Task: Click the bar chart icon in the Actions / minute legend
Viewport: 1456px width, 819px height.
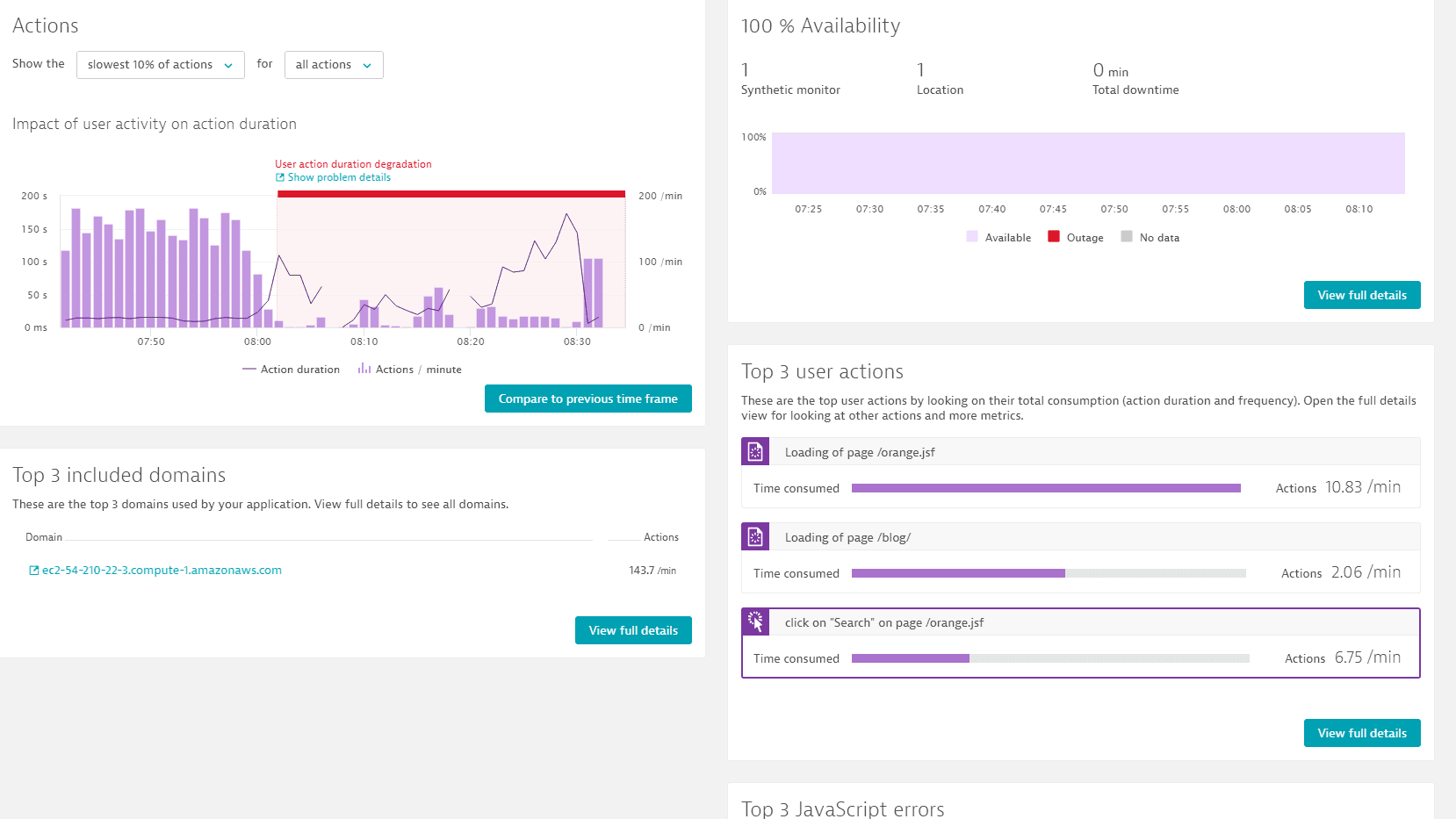Action: pyautogui.click(x=364, y=370)
